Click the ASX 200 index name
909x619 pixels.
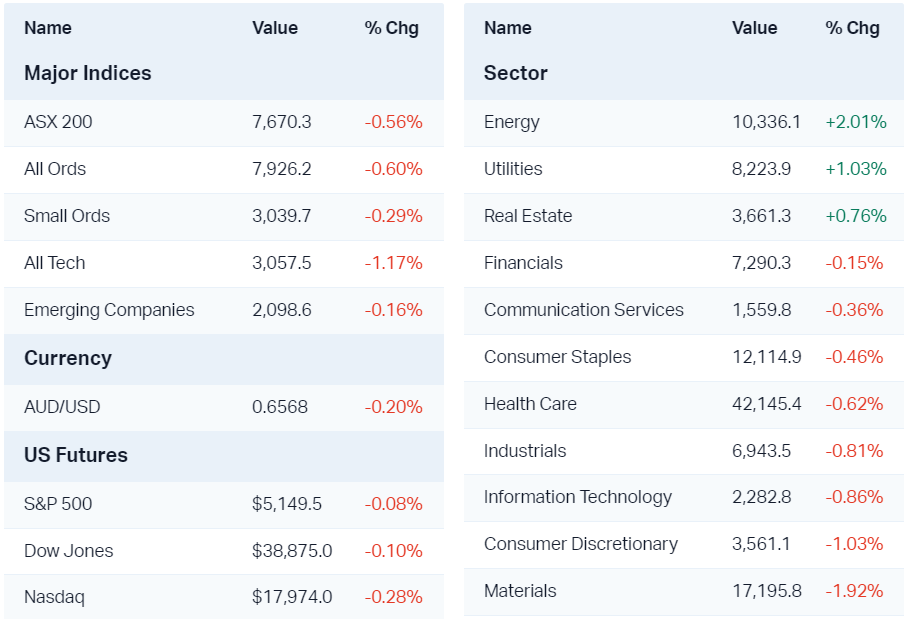tap(58, 122)
